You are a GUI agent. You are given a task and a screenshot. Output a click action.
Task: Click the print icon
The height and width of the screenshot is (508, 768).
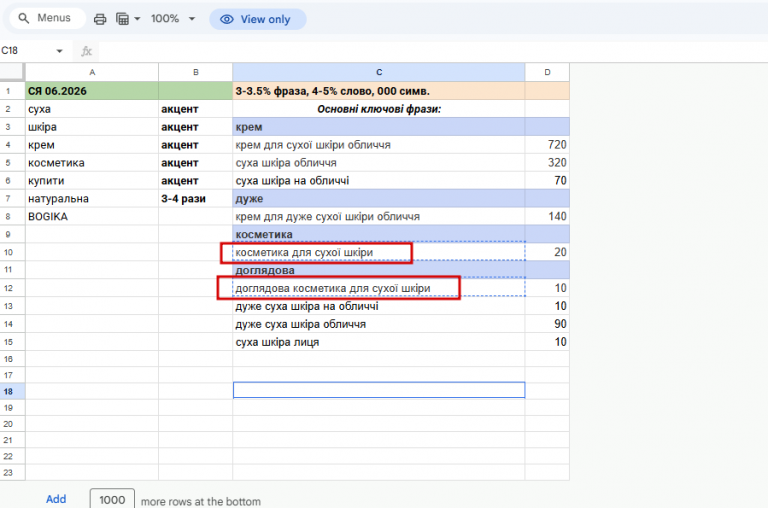(100, 19)
